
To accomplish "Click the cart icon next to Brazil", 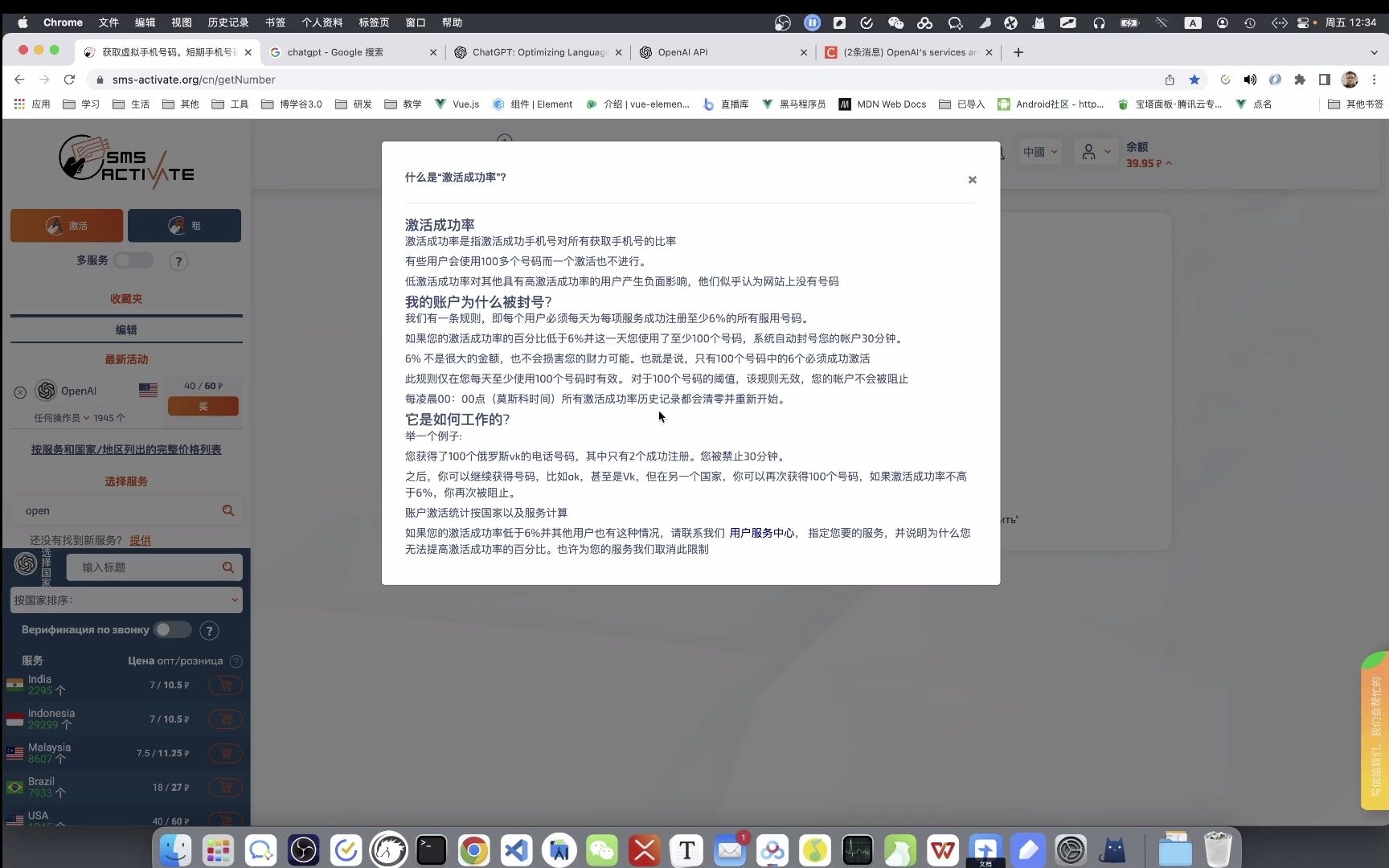I will click(225, 787).
